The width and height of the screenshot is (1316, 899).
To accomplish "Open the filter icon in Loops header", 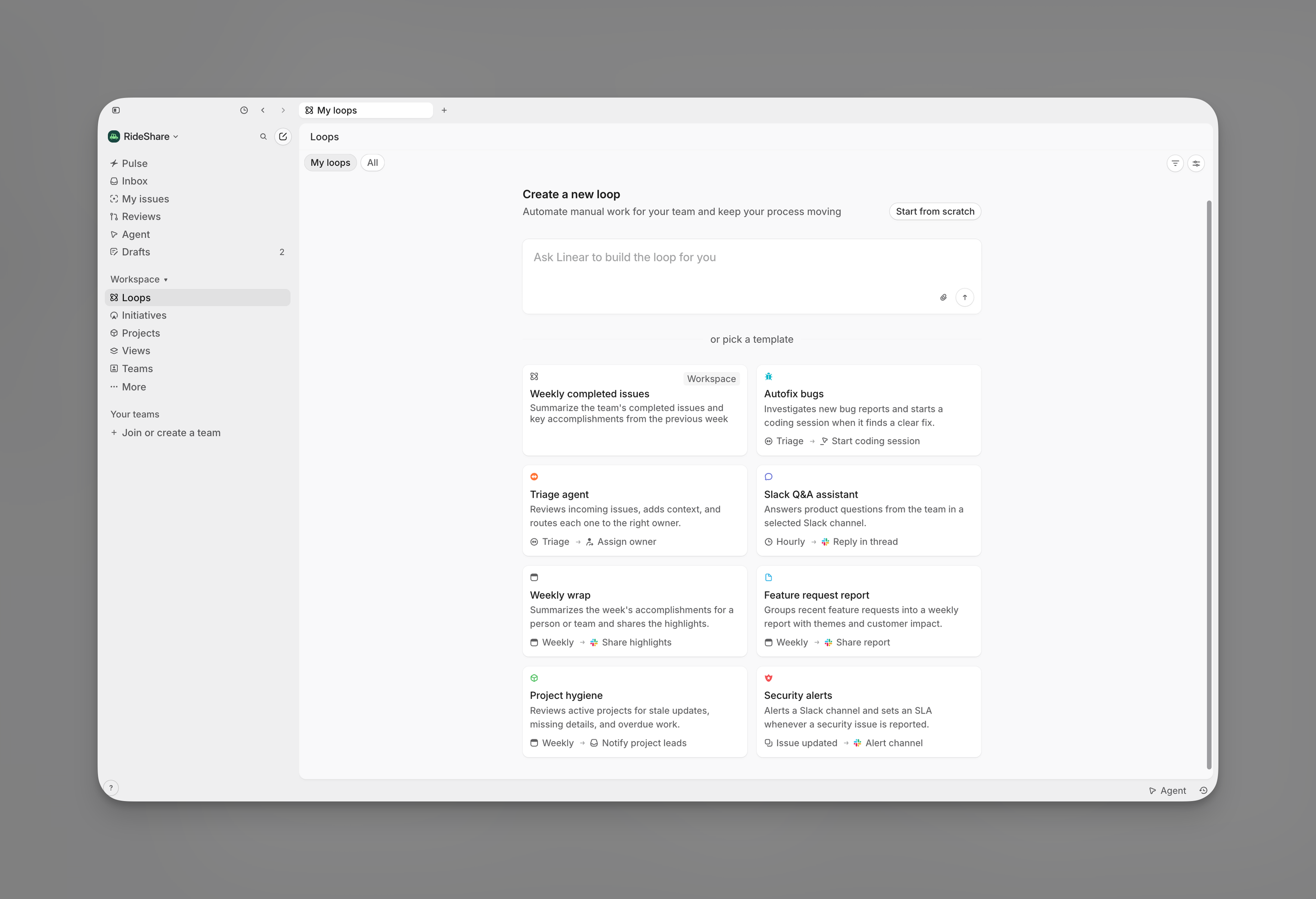I will pos(1175,163).
